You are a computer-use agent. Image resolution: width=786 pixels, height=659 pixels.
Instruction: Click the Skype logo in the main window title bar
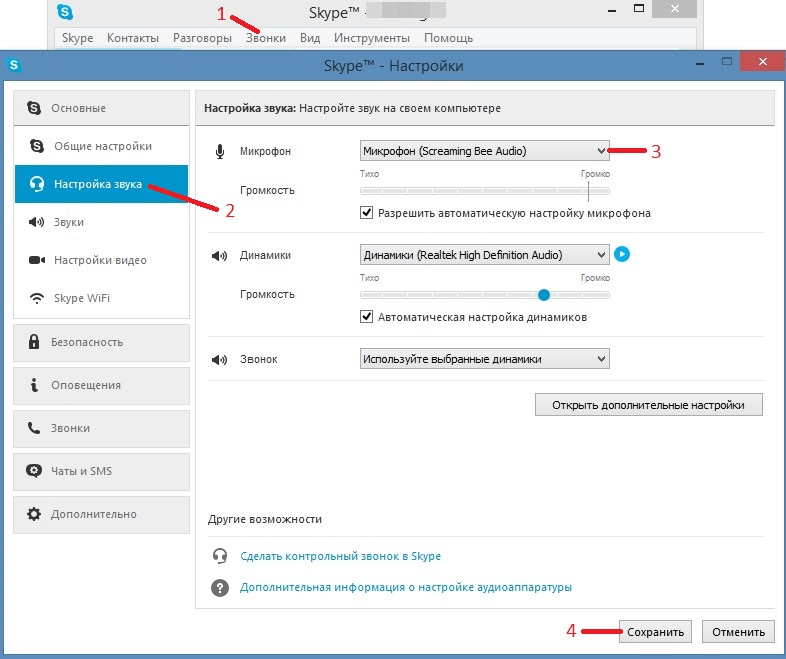tap(65, 12)
